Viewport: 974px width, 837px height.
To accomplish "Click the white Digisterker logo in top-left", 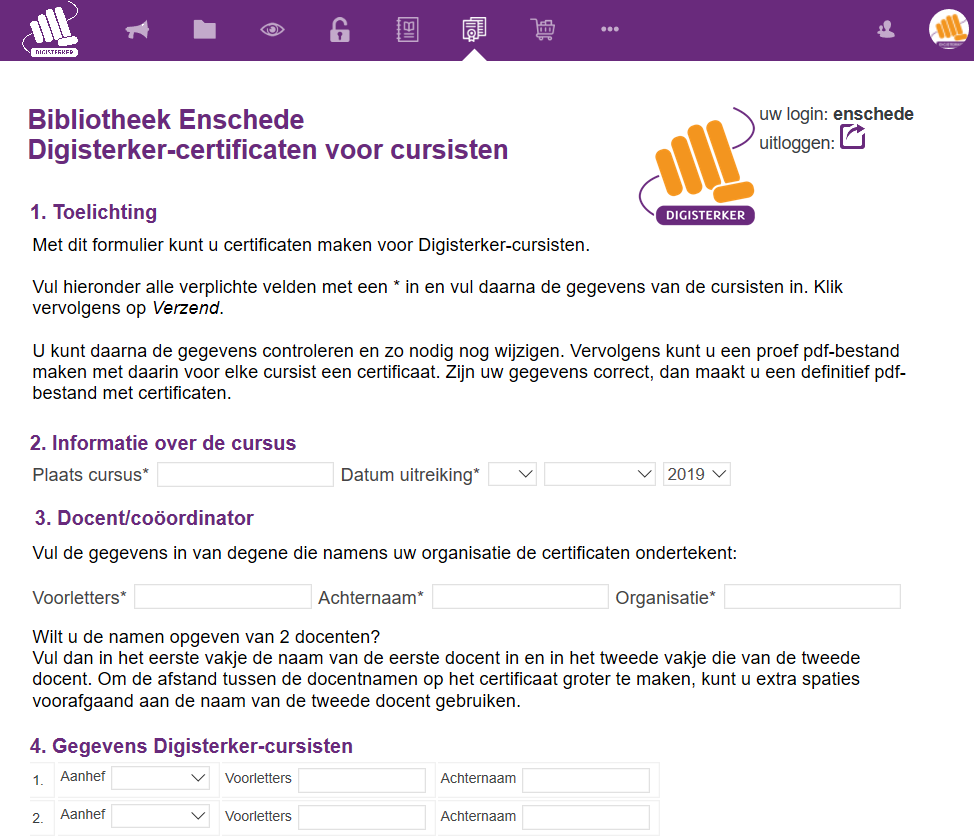I will (51, 29).
